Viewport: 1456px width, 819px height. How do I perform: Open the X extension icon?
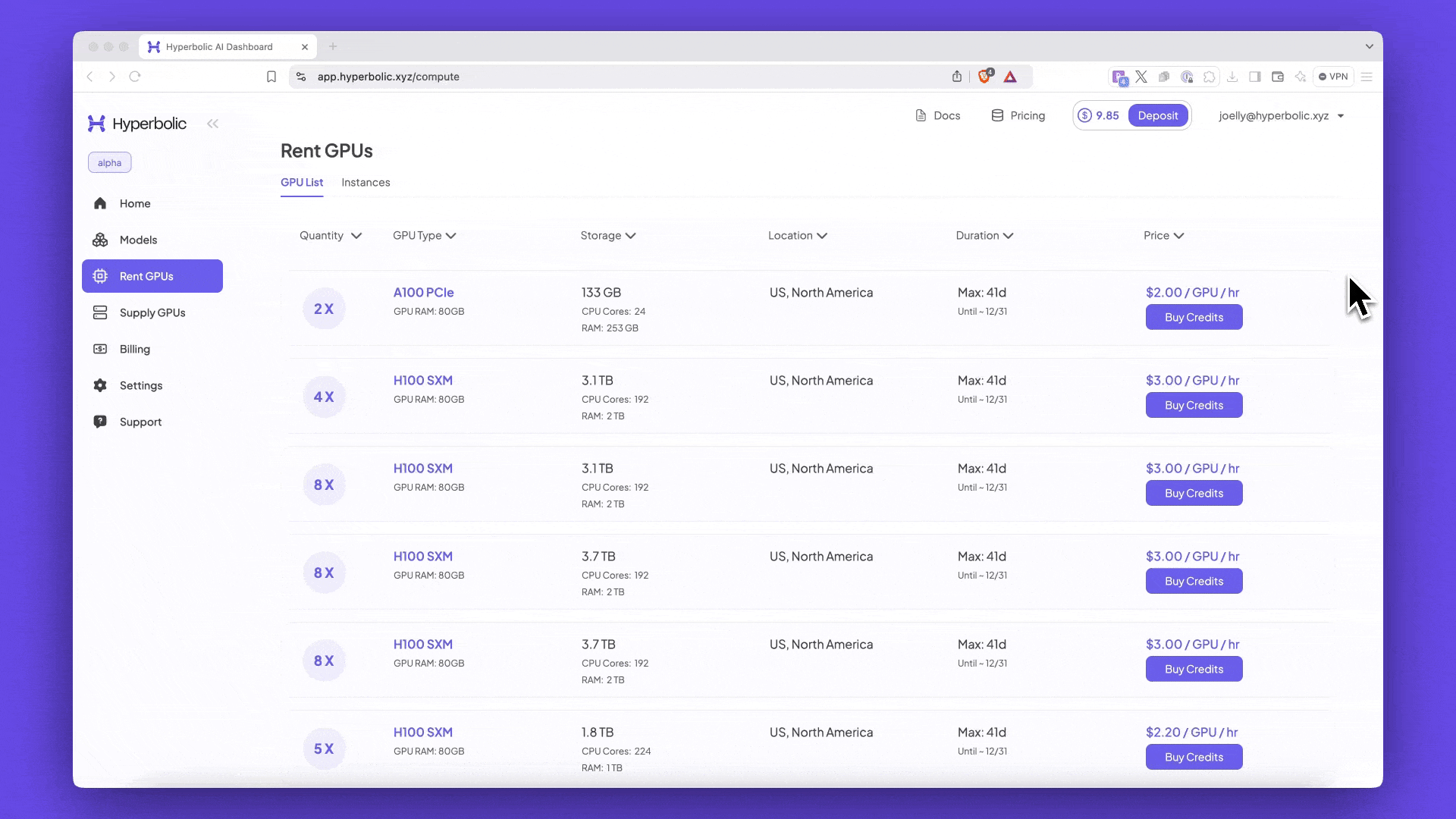1141,77
